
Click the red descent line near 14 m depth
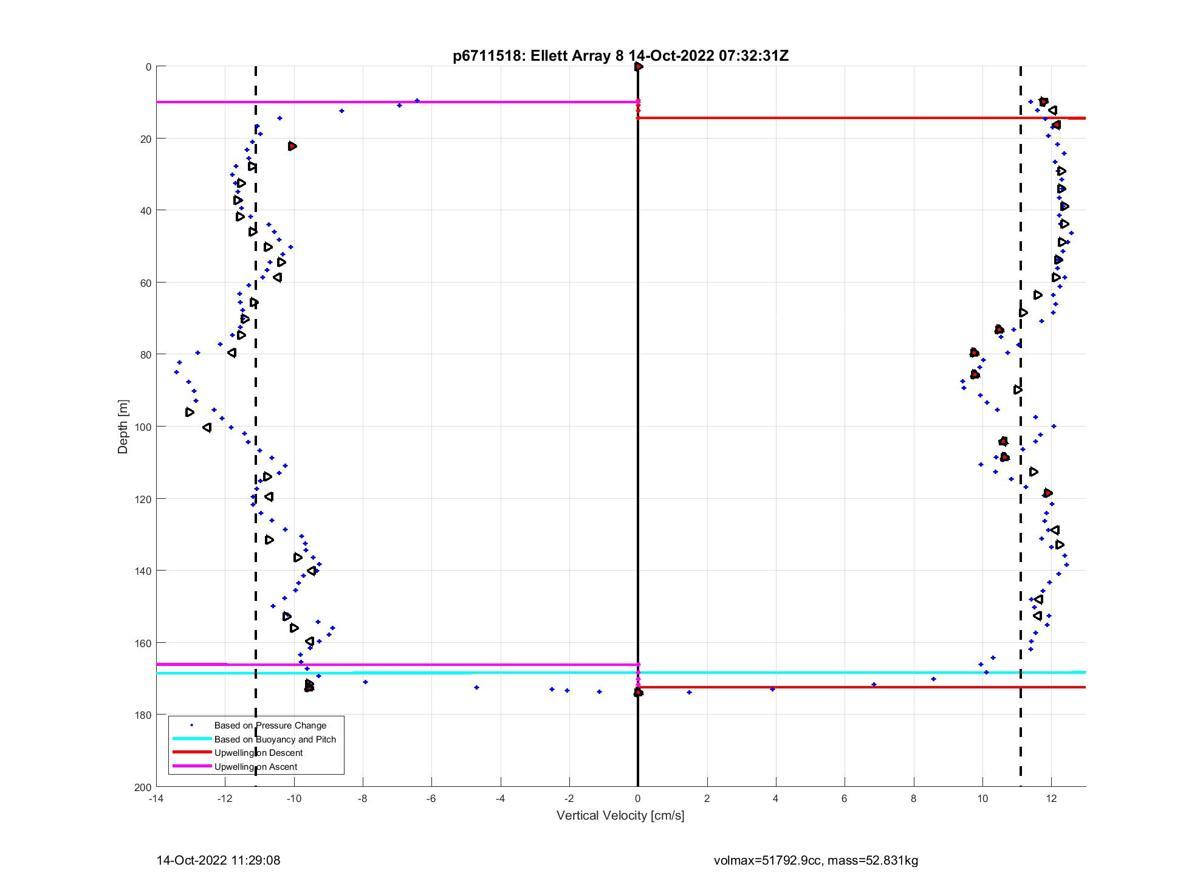[861, 118]
